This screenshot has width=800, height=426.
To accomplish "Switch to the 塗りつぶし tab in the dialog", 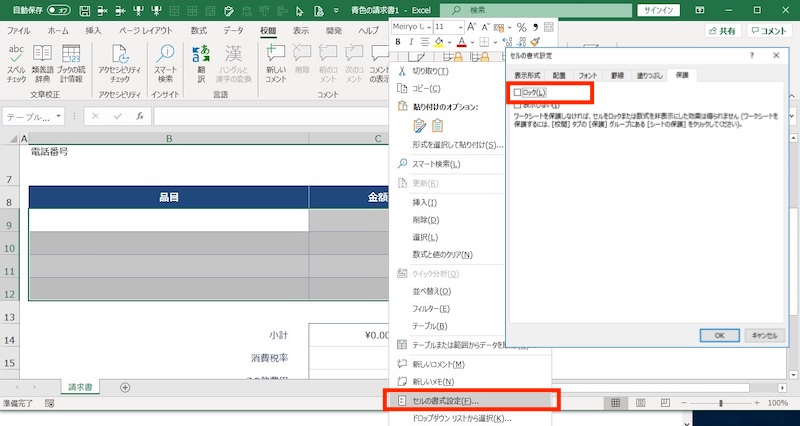I will [650, 75].
